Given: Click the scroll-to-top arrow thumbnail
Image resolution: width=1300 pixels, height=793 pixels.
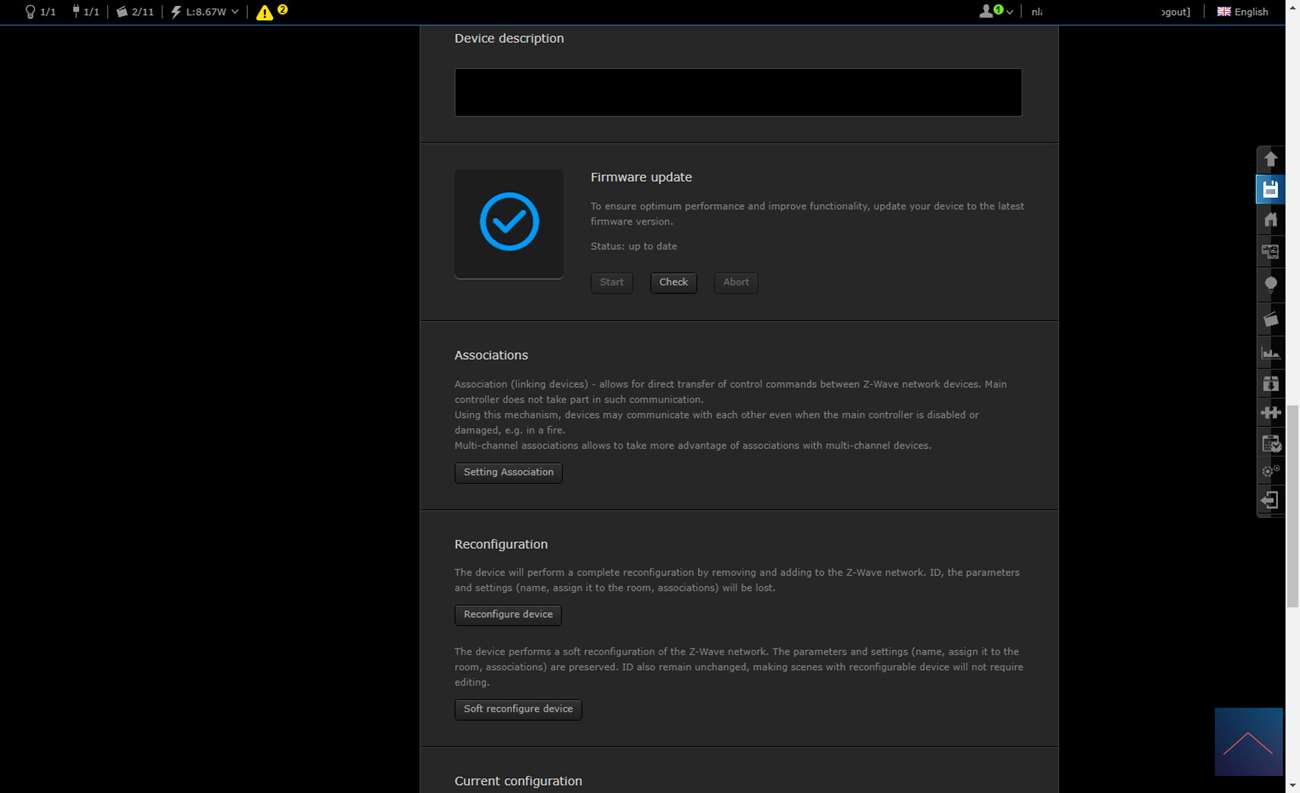Looking at the screenshot, I should [x=1248, y=742].
